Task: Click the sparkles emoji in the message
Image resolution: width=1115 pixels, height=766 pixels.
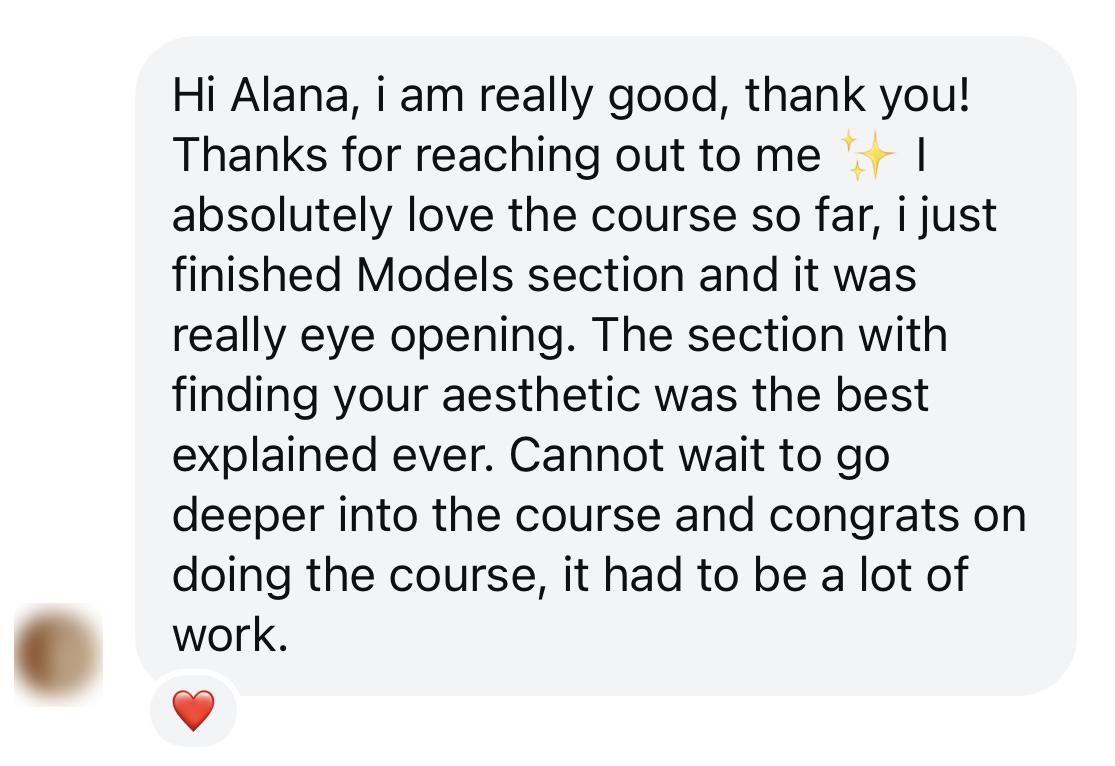Action: [865, 156]
